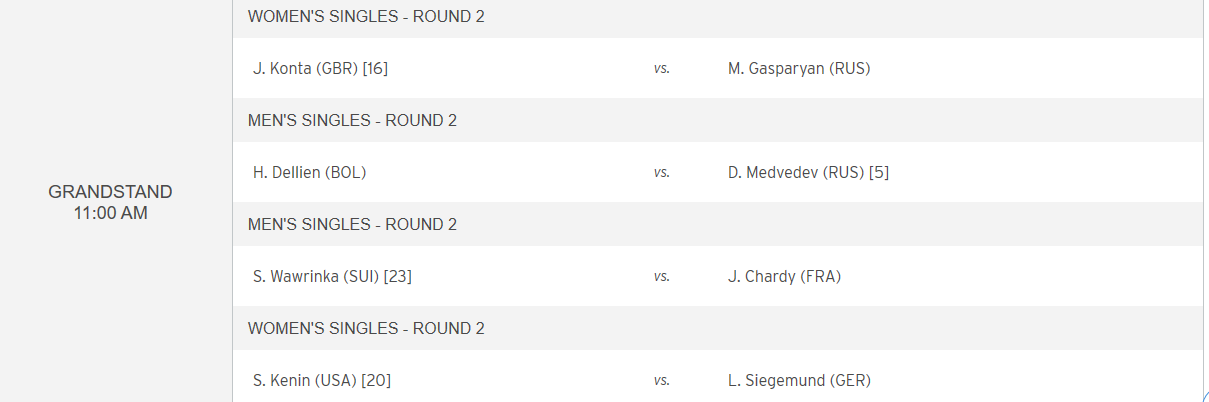Click Women's Singles header above Konta match
This screenshot has width=1209, height=402.
[366, 17]
